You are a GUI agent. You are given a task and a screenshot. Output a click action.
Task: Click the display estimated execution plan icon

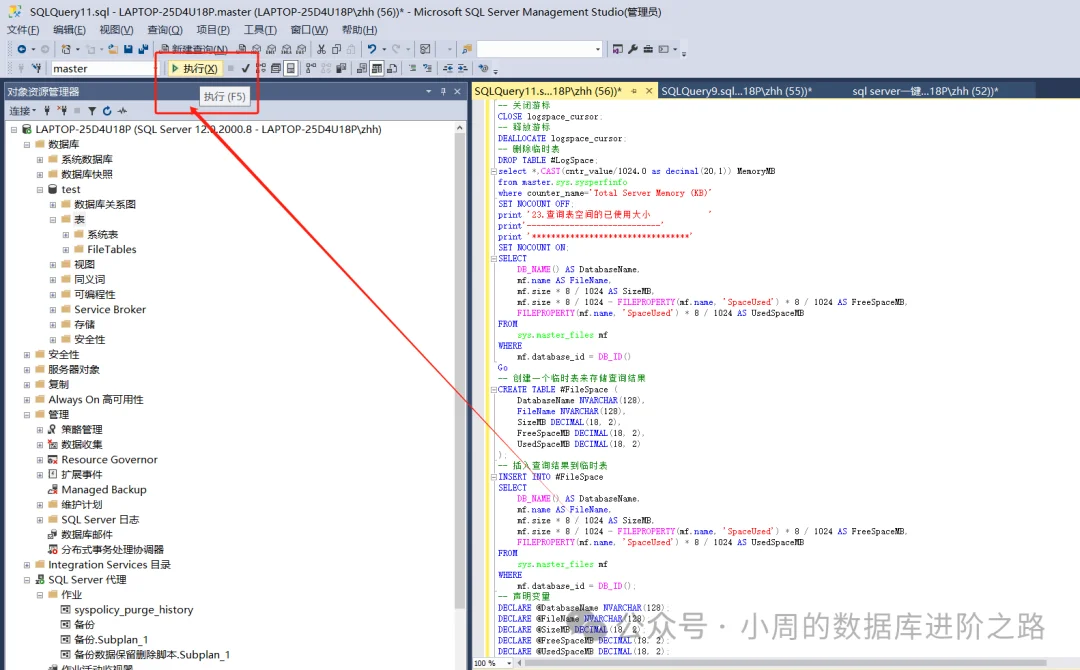(261, 68)
